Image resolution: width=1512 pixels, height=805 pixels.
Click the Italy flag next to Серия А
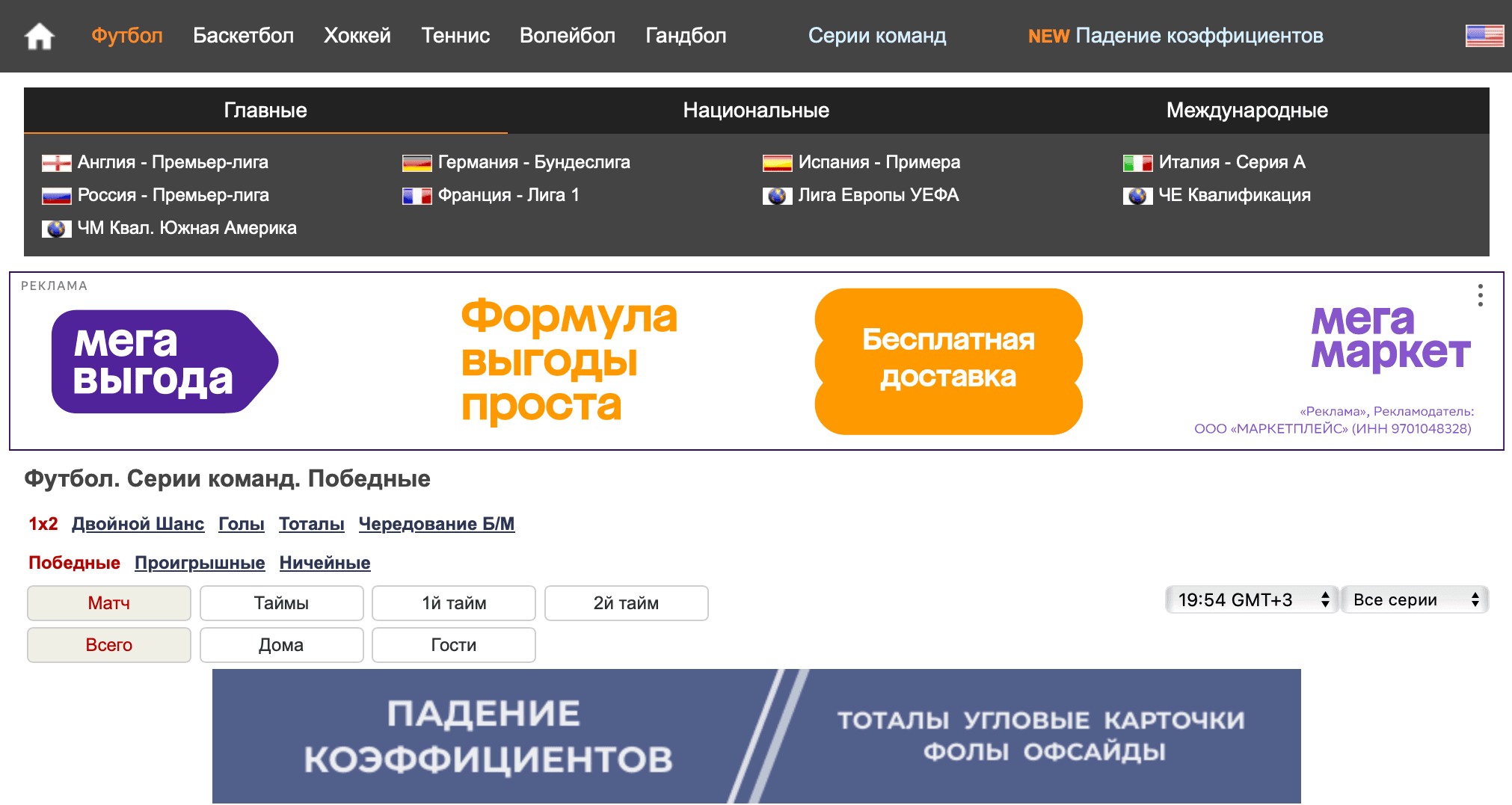pos(1137,163)
